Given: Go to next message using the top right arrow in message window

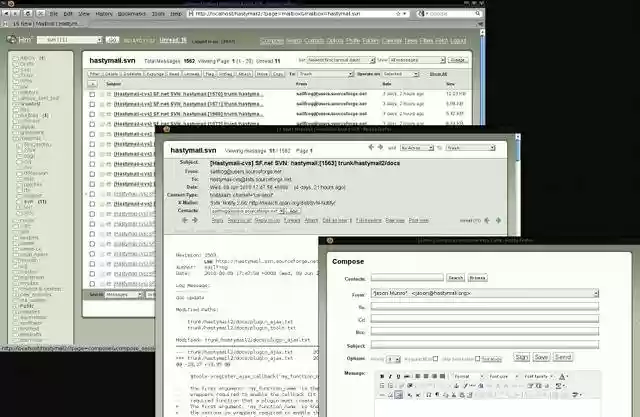Looking at the screenshot, I should point(380,147).
